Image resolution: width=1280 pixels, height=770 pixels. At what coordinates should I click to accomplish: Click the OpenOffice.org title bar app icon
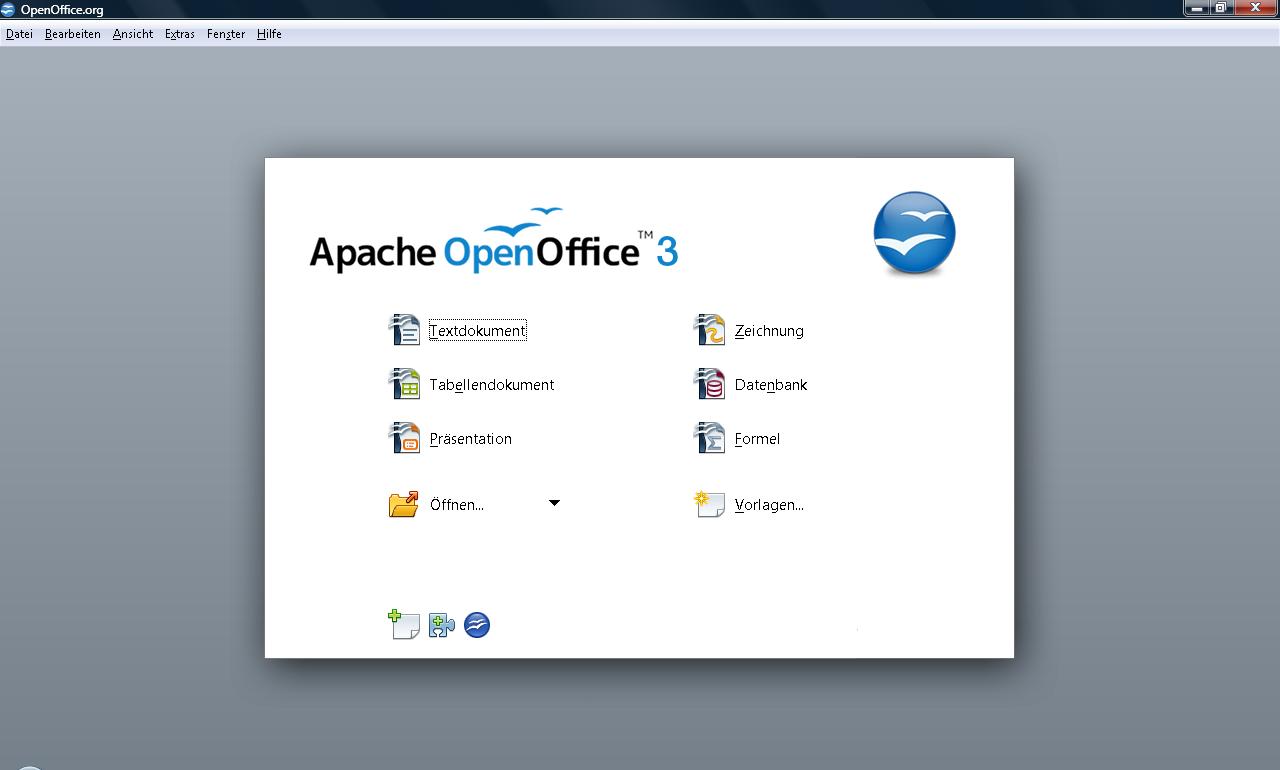(8, 9)
